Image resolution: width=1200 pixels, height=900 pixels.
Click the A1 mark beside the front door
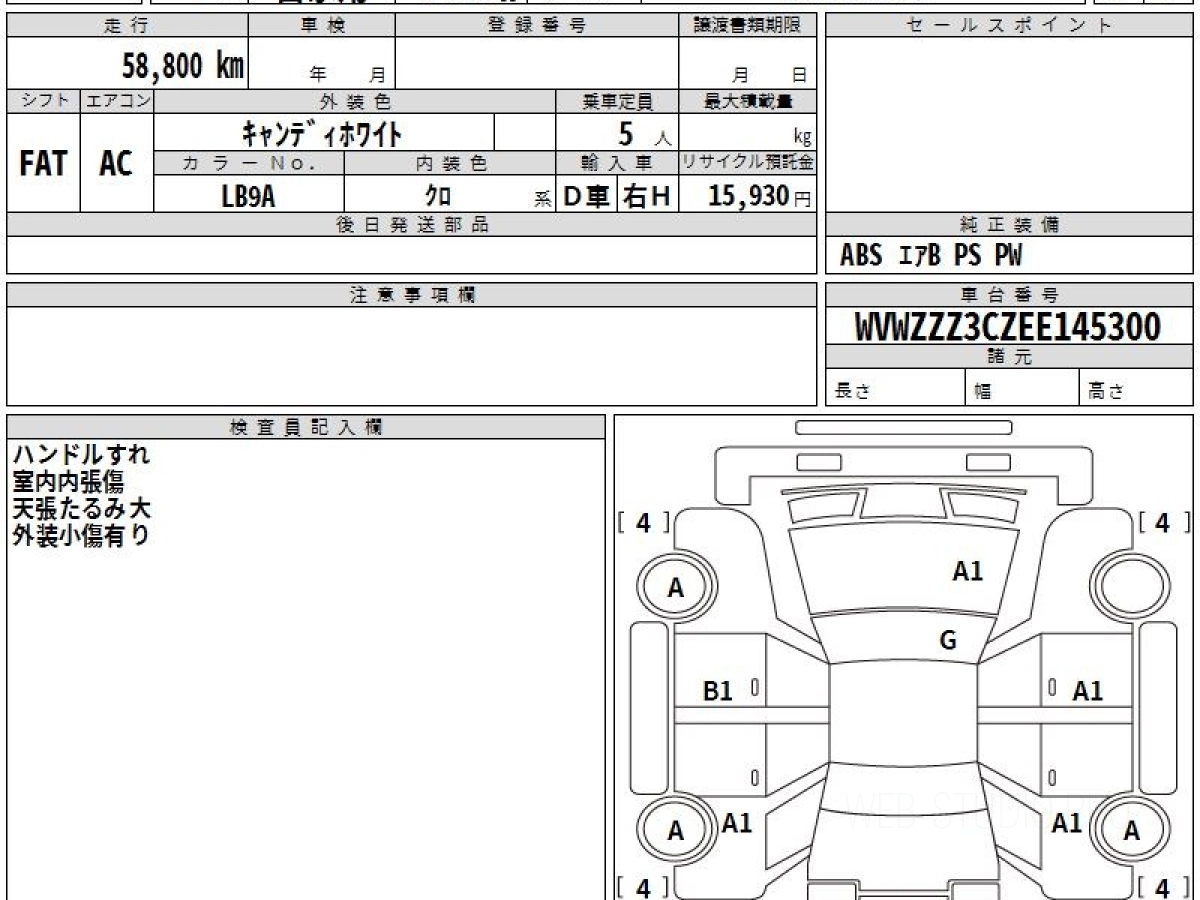1087,690
